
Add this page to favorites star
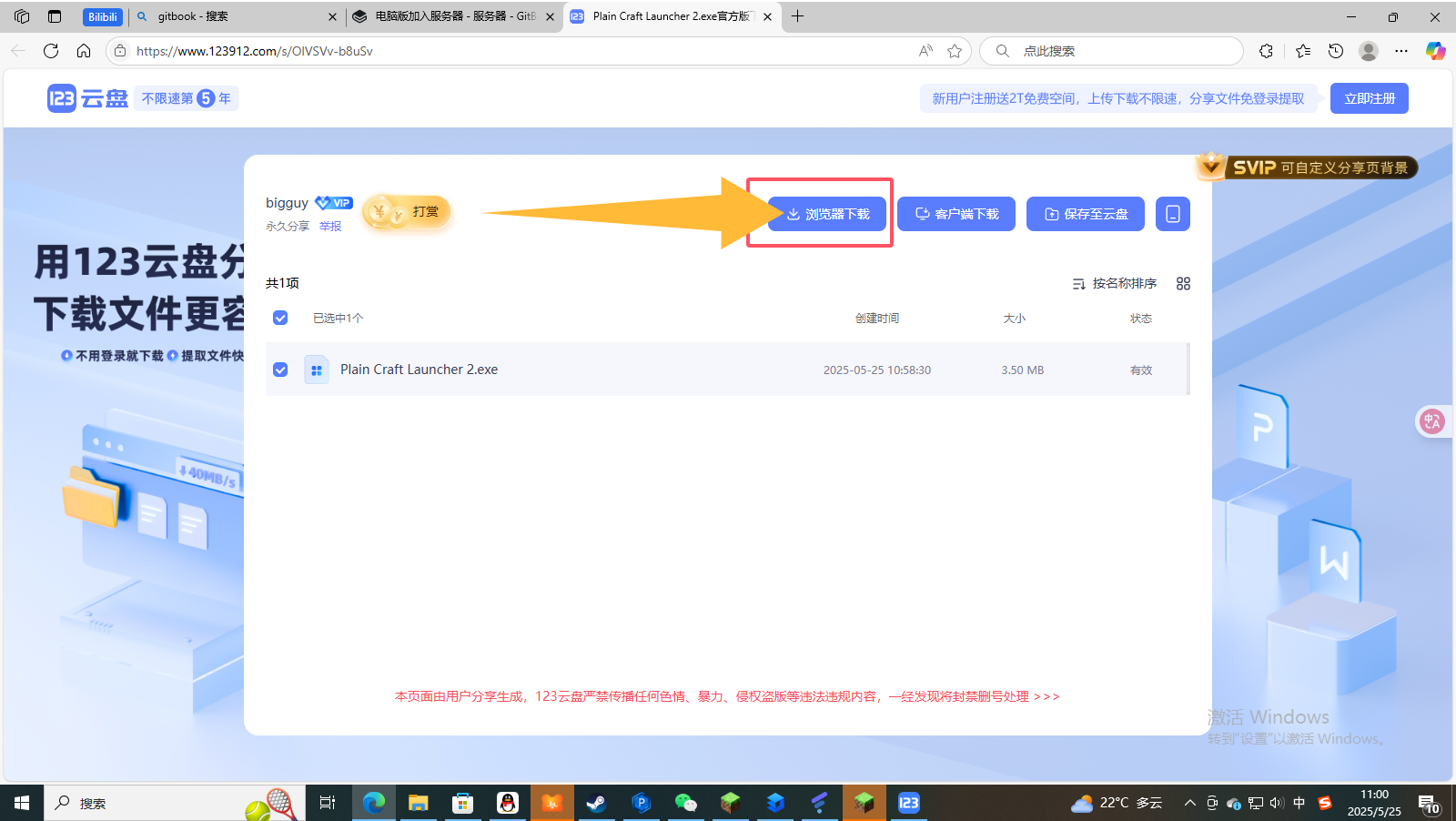[x=955, y=51]
